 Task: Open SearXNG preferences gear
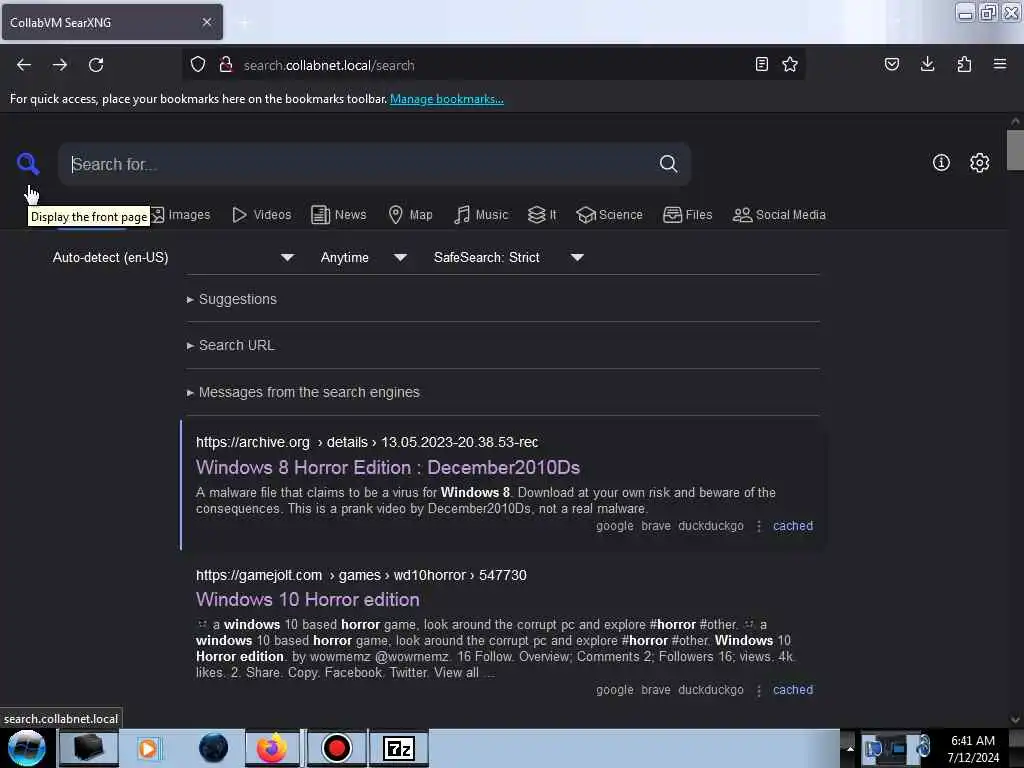pyautogui.click(x=979, y=163)
